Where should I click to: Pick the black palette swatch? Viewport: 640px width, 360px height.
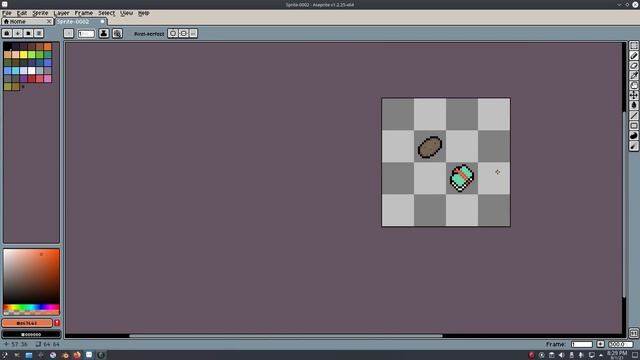tap(7, 47)
